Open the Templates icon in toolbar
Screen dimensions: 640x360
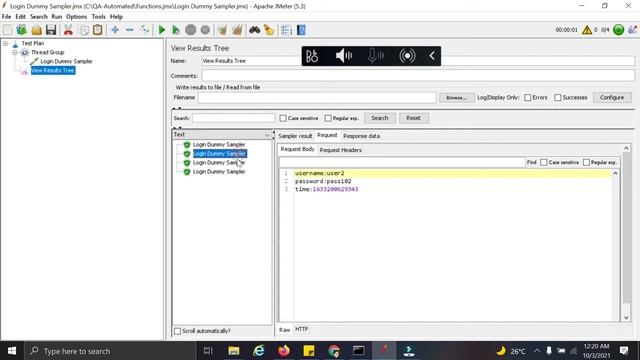(x=22, y=30)
